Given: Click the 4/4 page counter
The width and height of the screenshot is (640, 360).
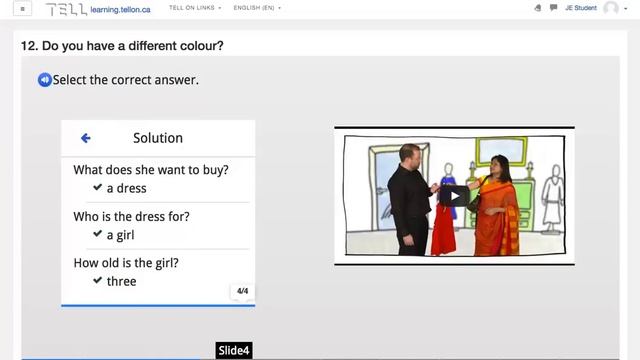Looking at the screenshot, I should [x=242, y=291].
